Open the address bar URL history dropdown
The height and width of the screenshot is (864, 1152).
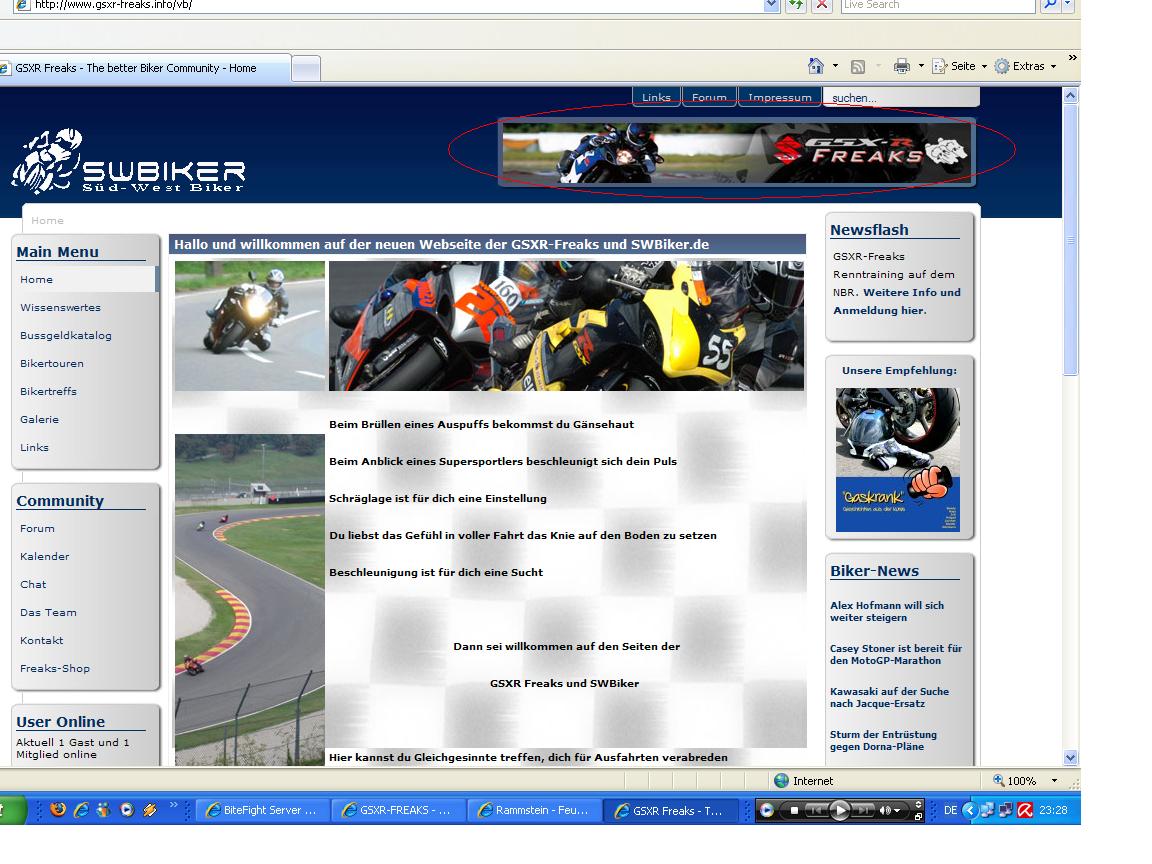coord(771,5)
